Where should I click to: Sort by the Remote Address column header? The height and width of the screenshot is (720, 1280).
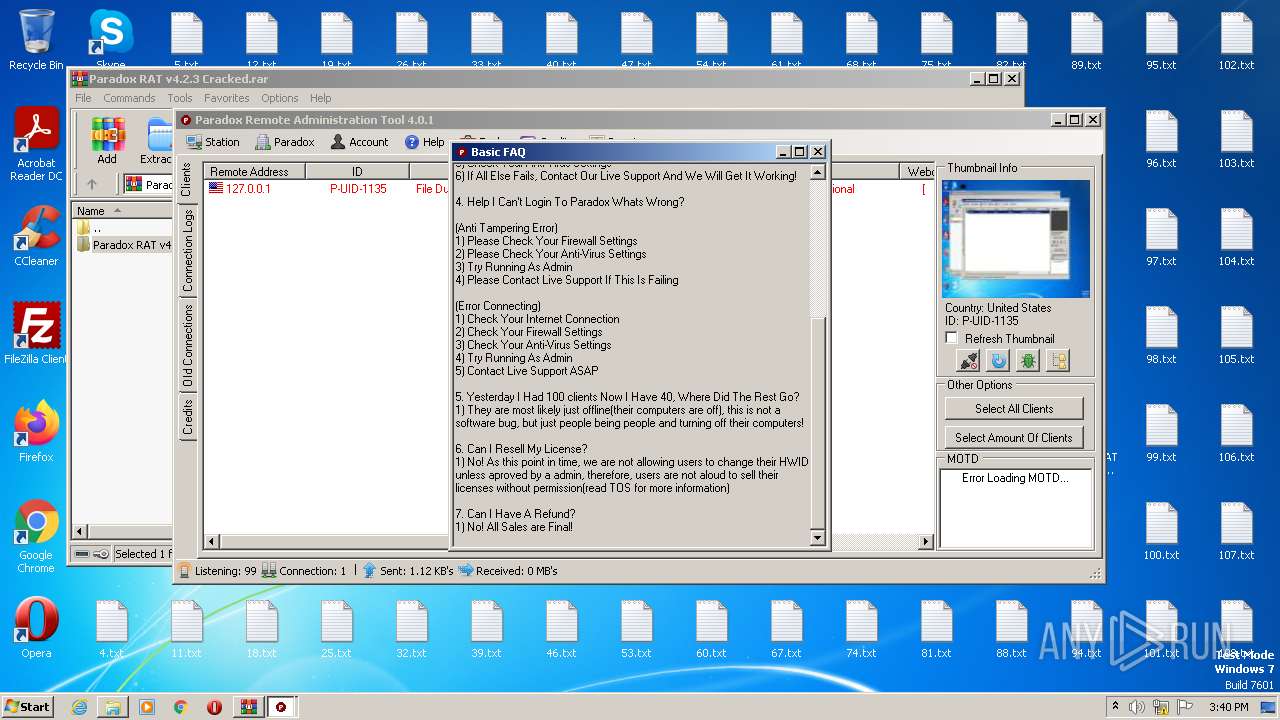pos(255,172)
